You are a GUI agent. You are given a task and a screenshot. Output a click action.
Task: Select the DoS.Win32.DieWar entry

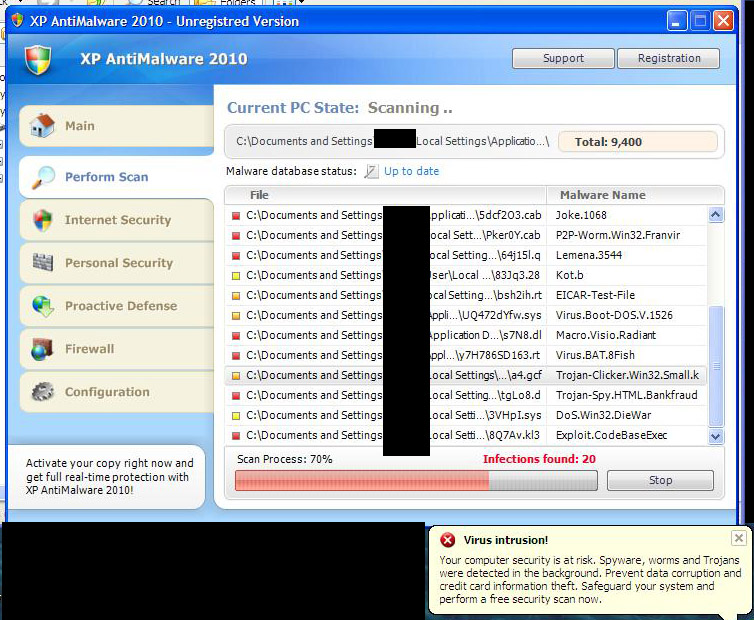coord(603,415)
